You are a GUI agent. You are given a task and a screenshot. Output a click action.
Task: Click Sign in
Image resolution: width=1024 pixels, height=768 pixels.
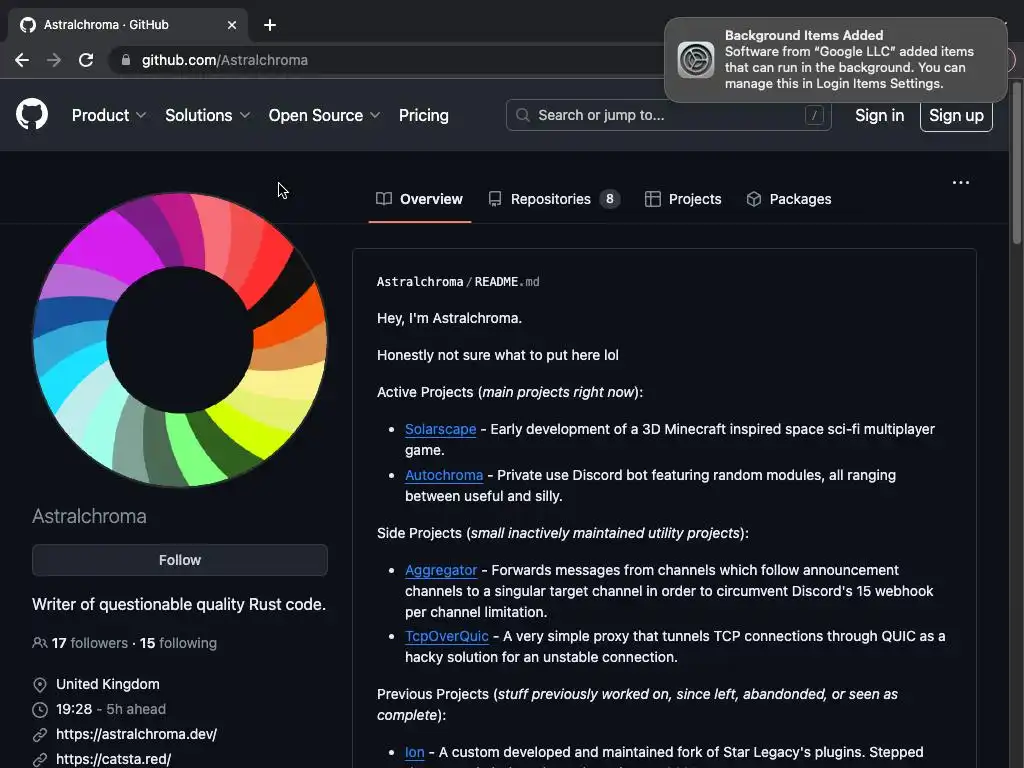(879, 116)
